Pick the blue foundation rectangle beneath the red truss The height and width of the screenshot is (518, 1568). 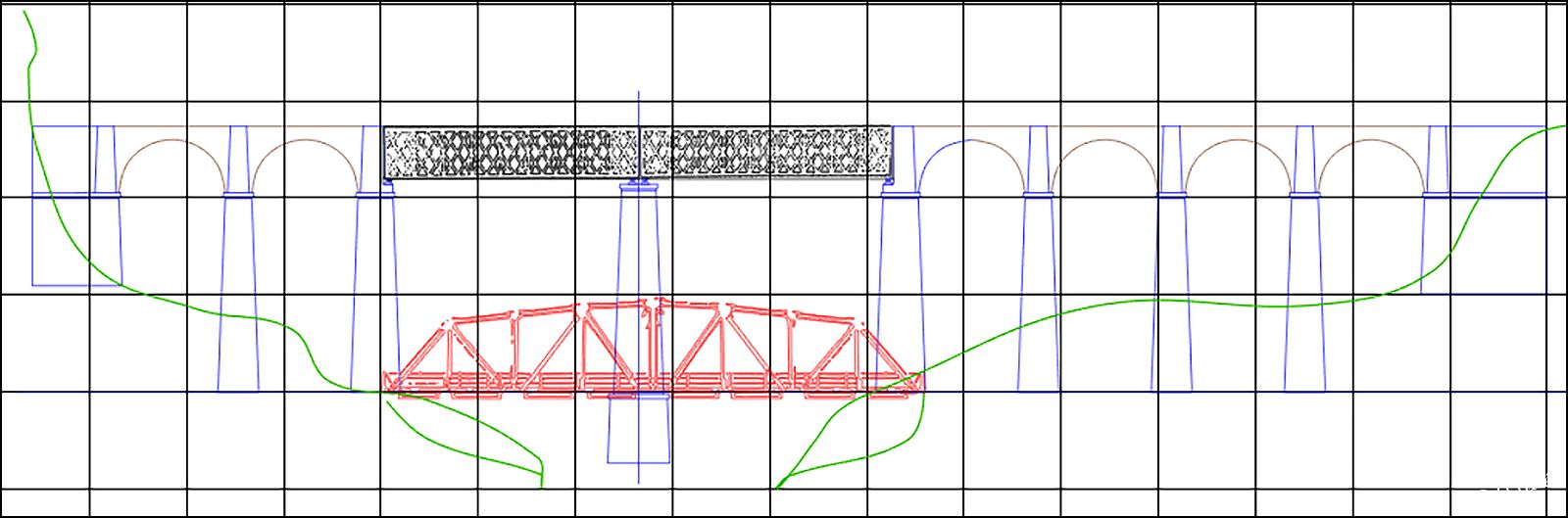pyautogui.click(x=639, y=428)
